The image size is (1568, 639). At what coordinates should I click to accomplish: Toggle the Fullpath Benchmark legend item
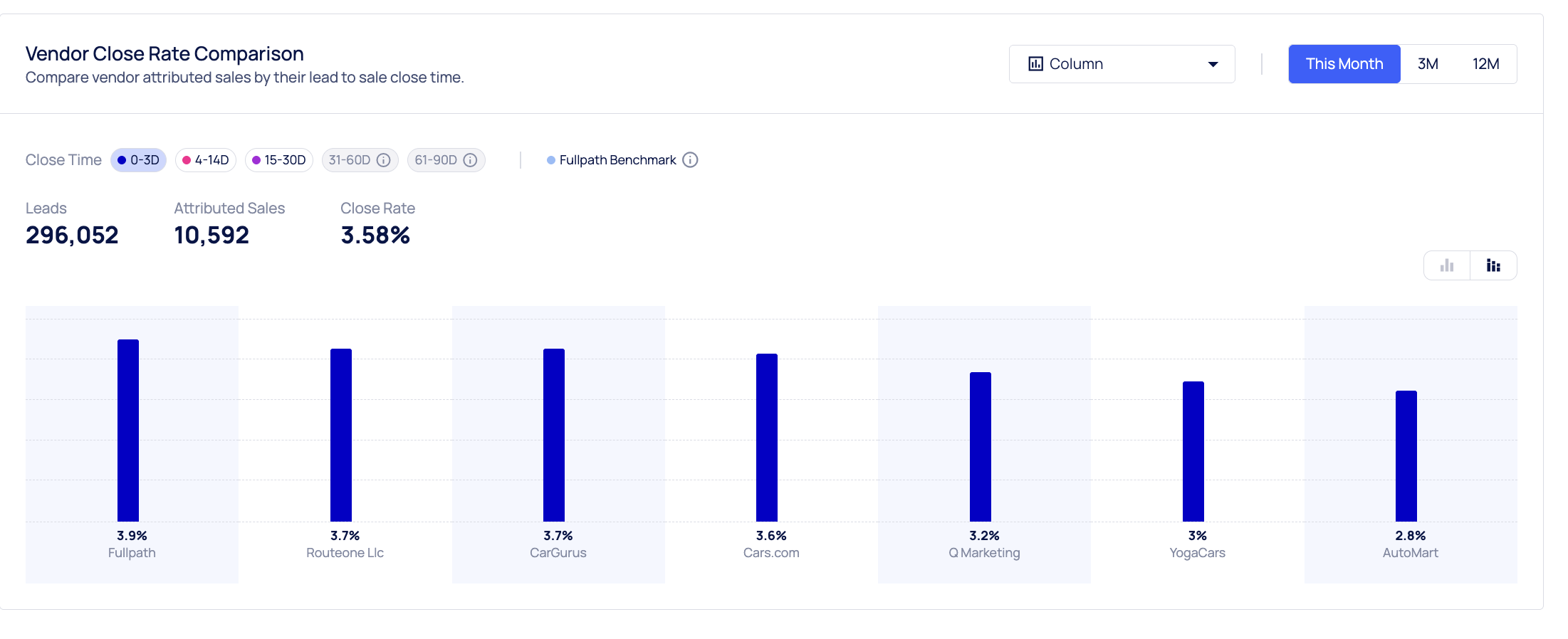tap(617, 160)
